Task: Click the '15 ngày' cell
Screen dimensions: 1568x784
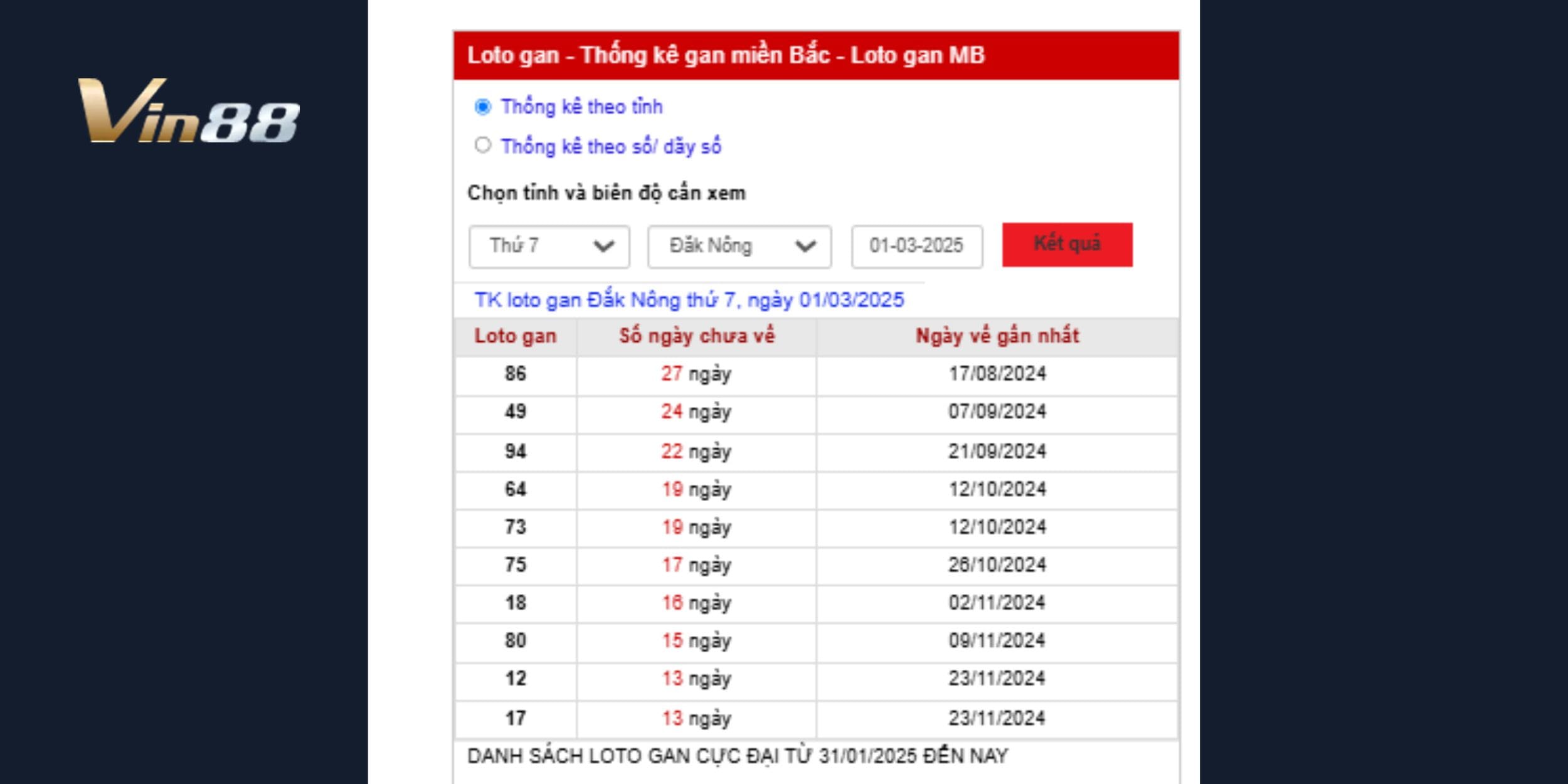Action: tap(697, 642)
